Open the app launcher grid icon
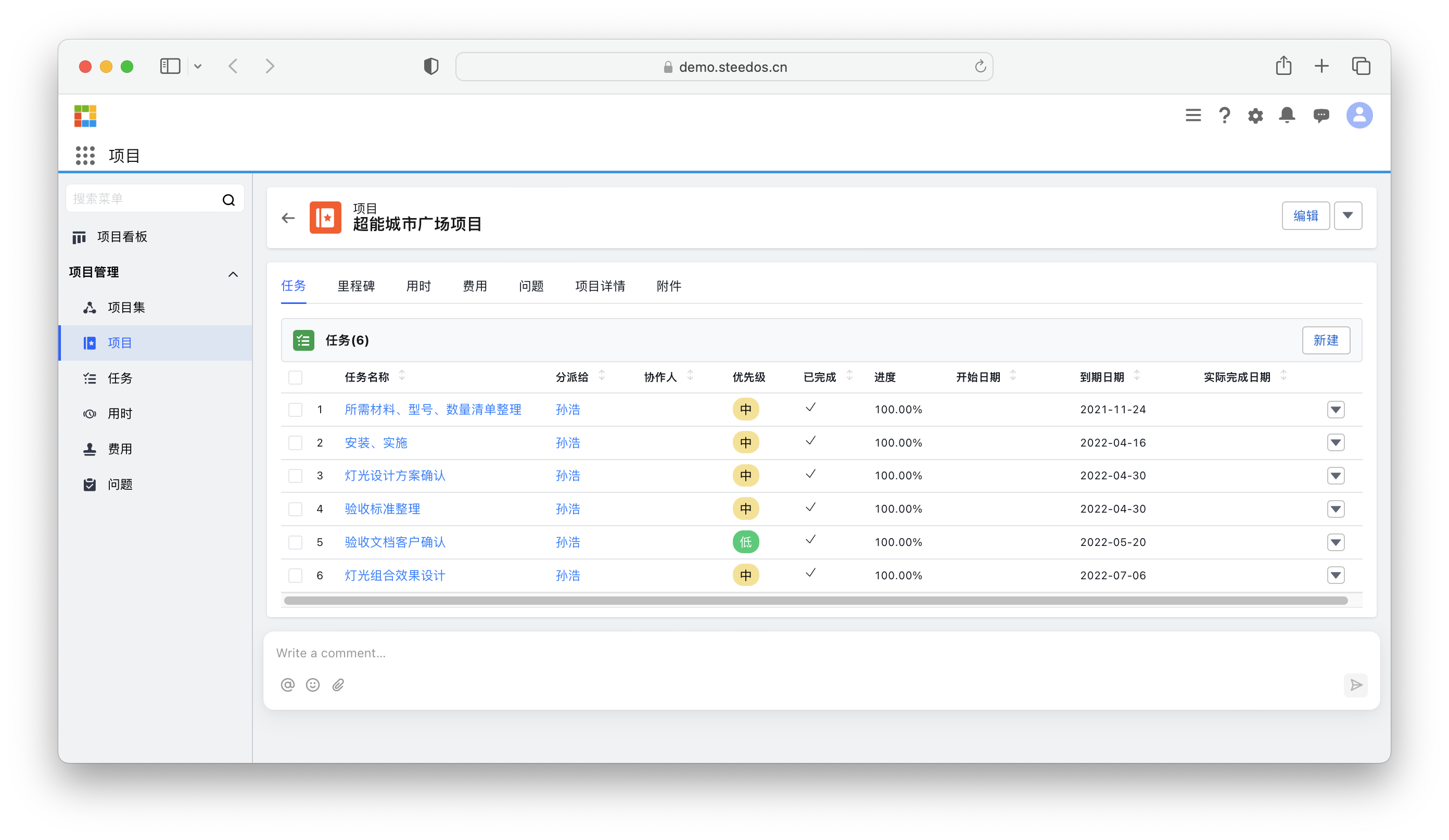The height and width of the screenshot is (840, 1449). 85,155
